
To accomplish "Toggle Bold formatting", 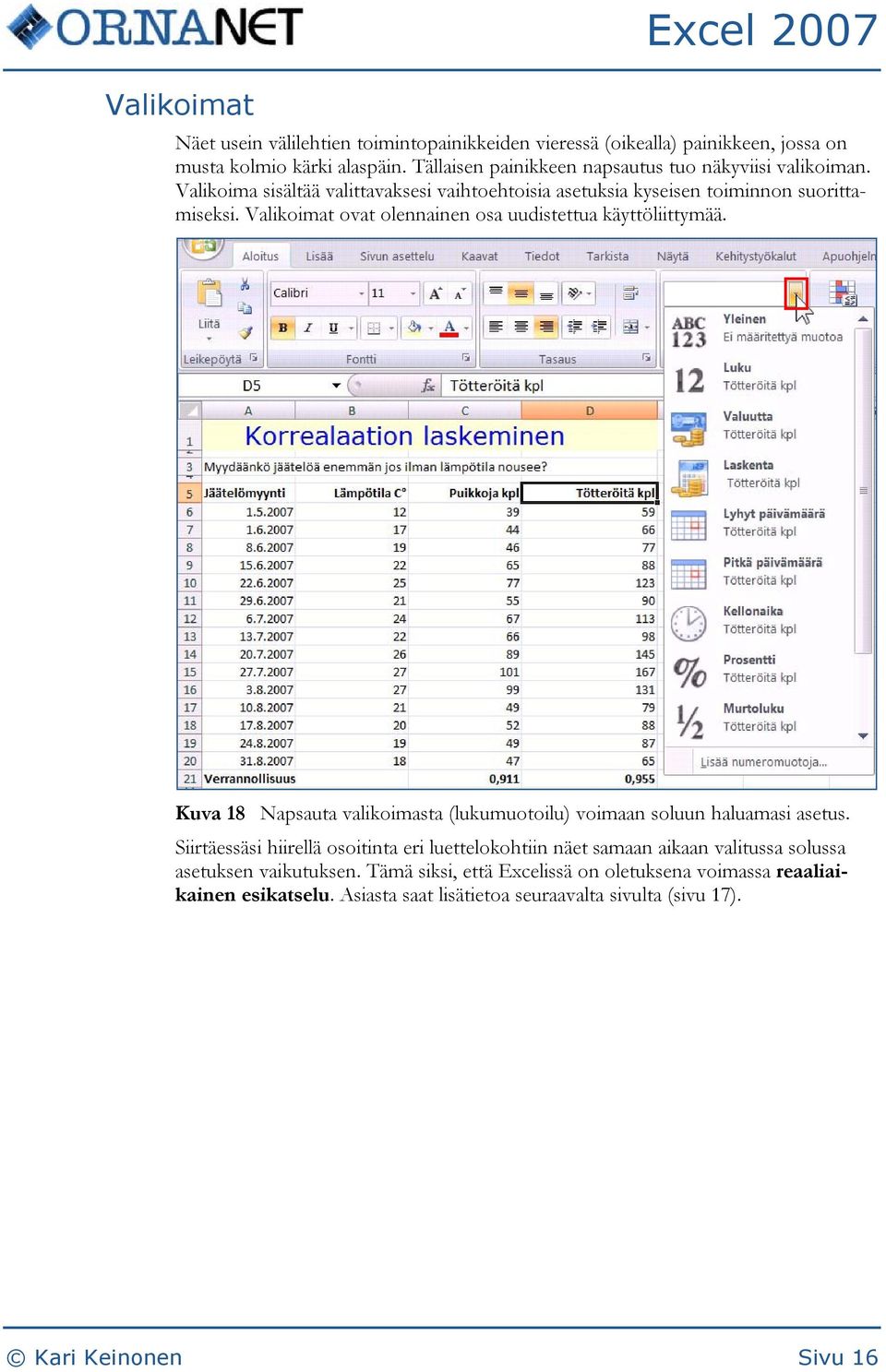I will tap(282, 328).
